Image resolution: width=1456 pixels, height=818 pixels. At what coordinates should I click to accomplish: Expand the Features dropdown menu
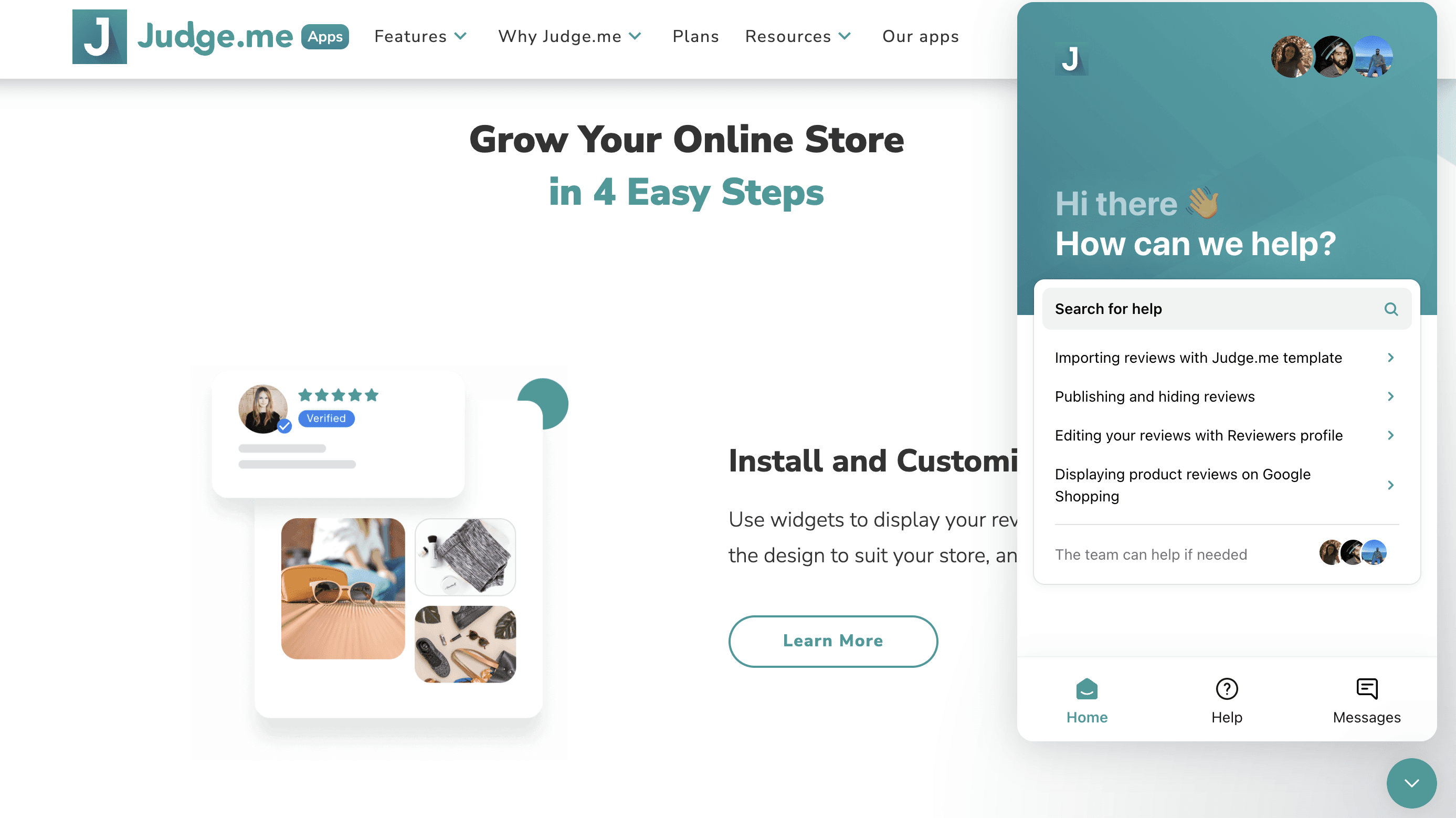[x=420, y=37]
